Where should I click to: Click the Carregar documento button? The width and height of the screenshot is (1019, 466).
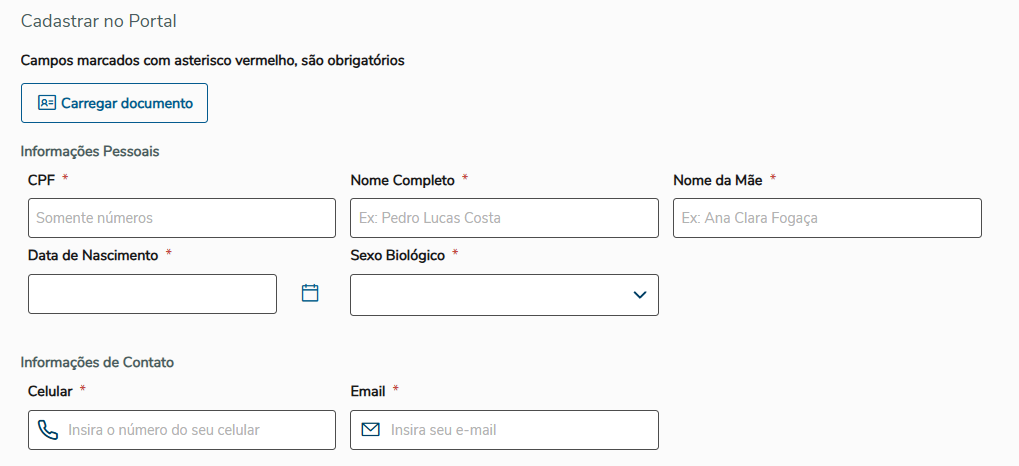click(114, 103)
